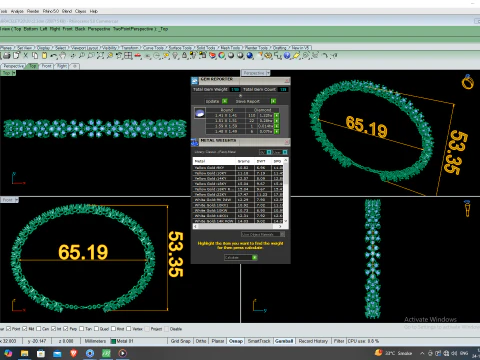Open the Analyze menu
The width and height of the screenshot is (480, 360).
tap(17, 11)
